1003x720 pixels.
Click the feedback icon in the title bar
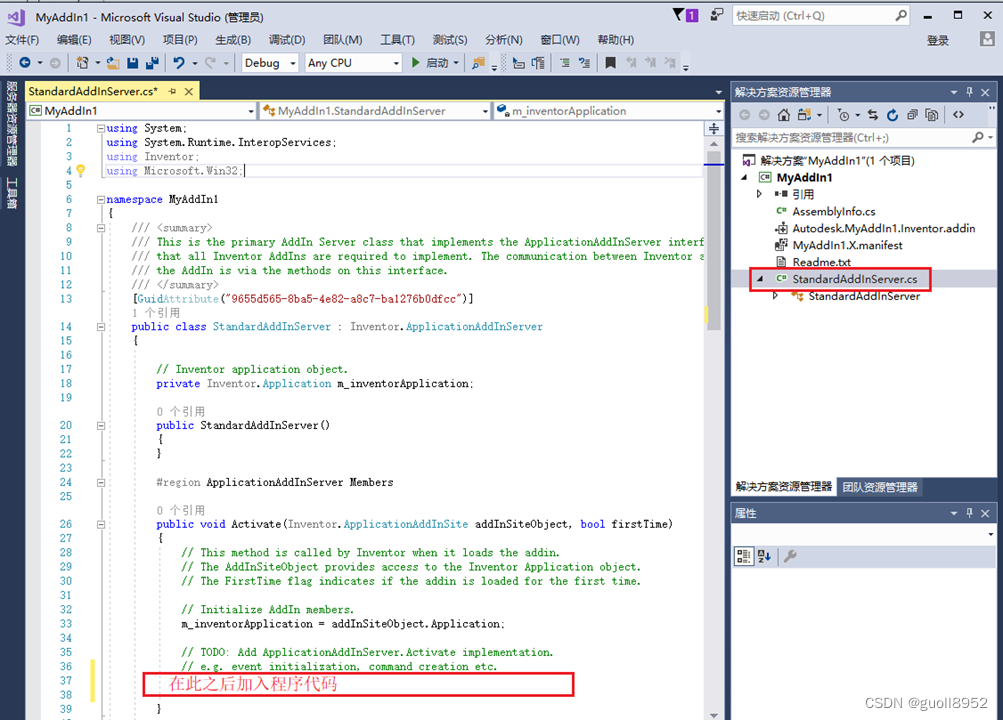[x=717, y=15]
